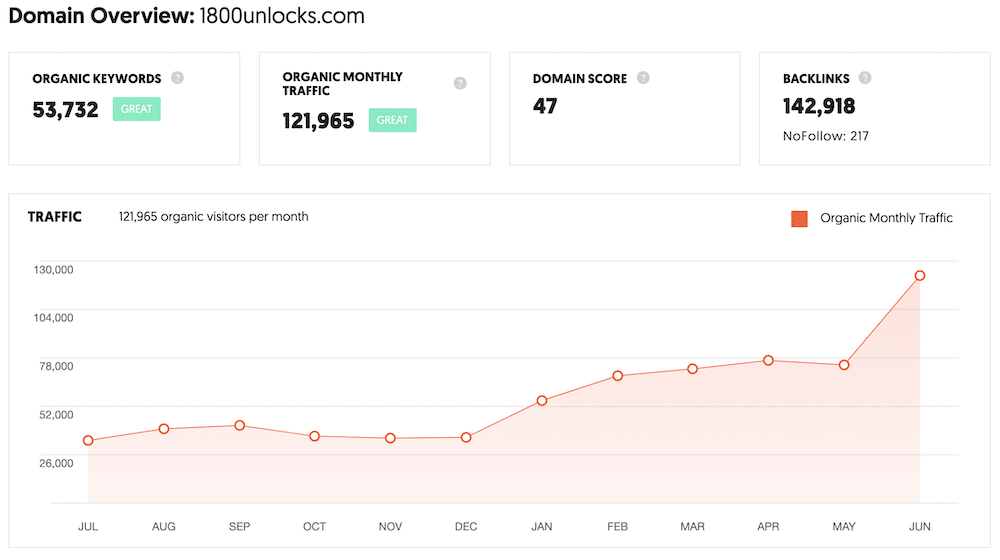Click the JUN x-axis month label
1000x560 pixels.
[920, 527]
